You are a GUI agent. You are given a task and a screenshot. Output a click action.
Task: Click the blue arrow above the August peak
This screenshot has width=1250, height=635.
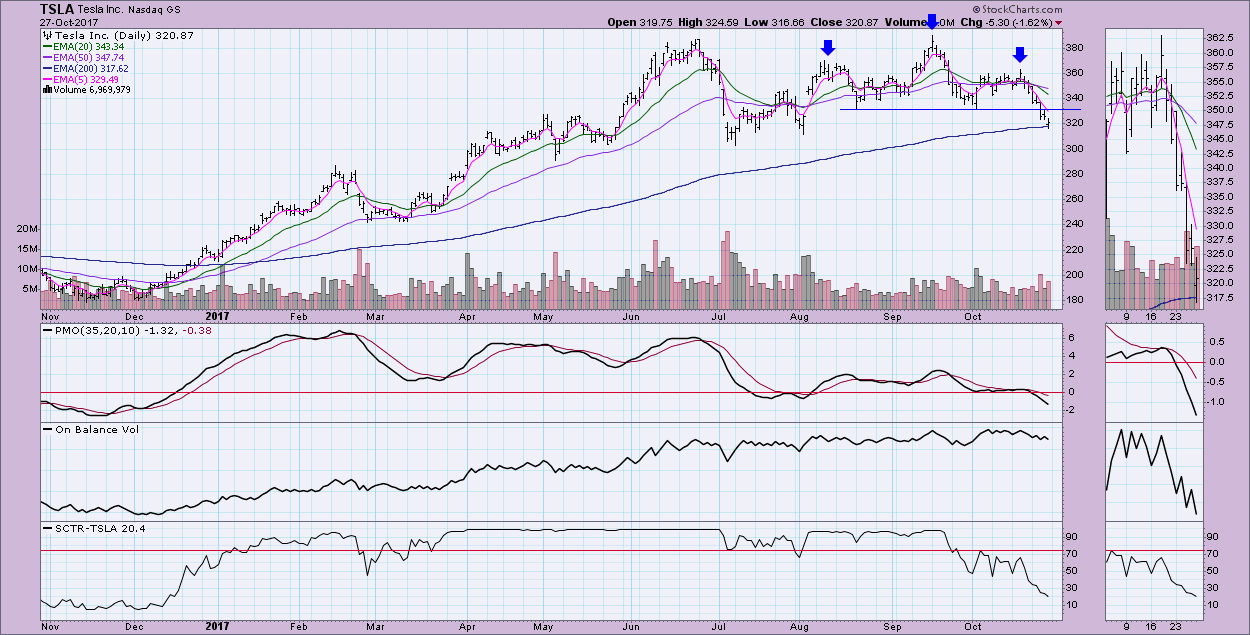tap(828, 47)
